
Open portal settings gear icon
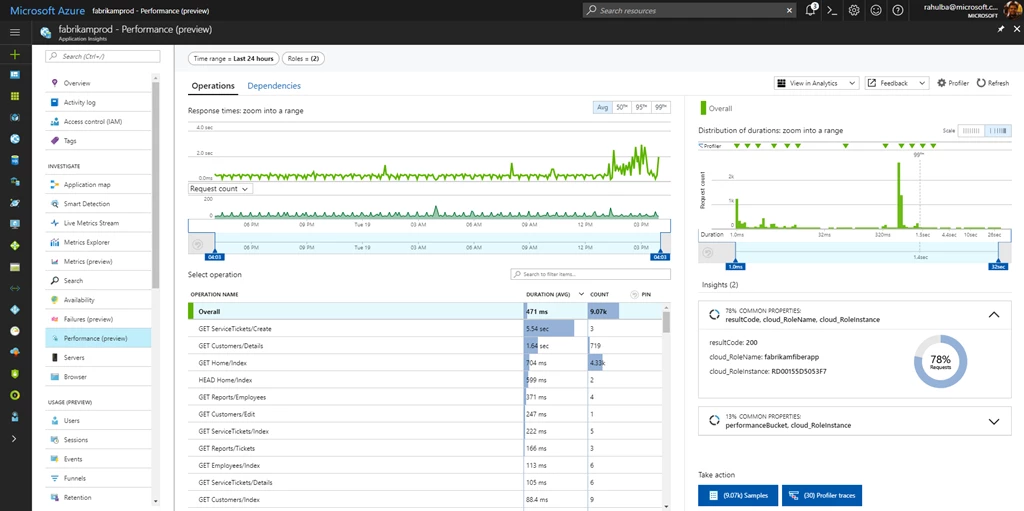[x=854, y=10]
